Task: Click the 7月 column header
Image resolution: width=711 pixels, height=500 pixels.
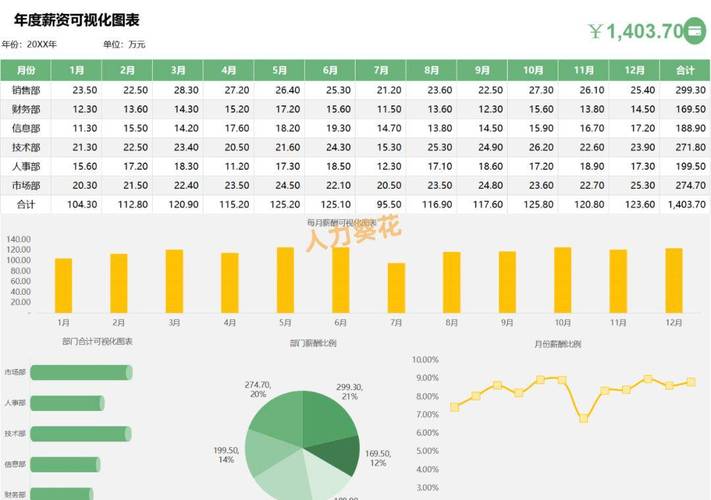Action: tap(381, 70)
